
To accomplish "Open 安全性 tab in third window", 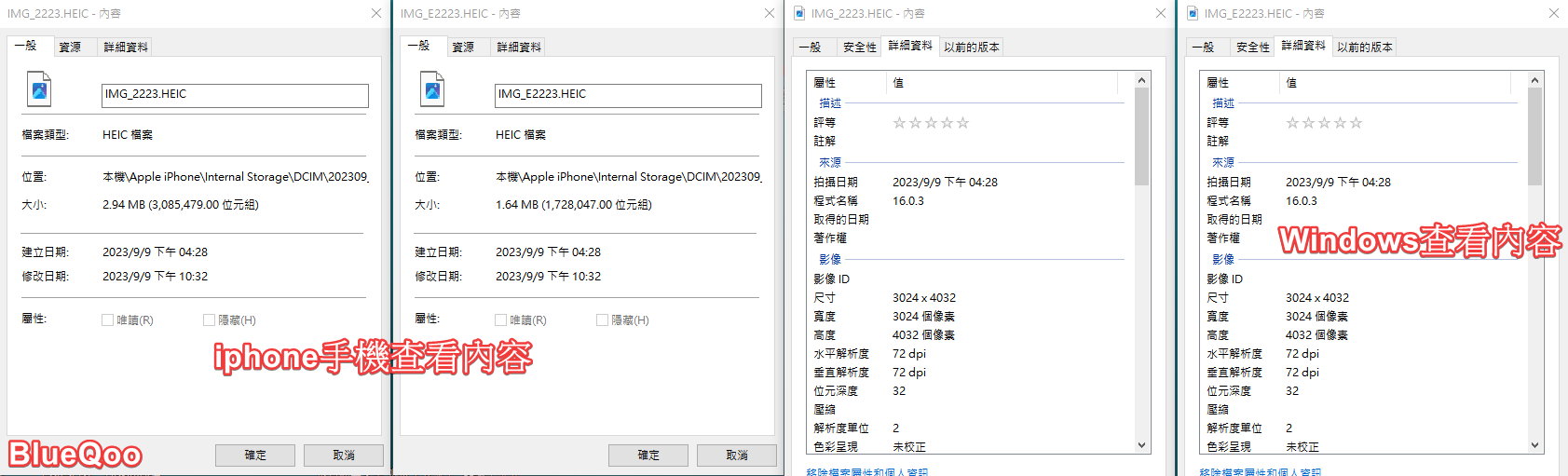I will tap(859, 48).
